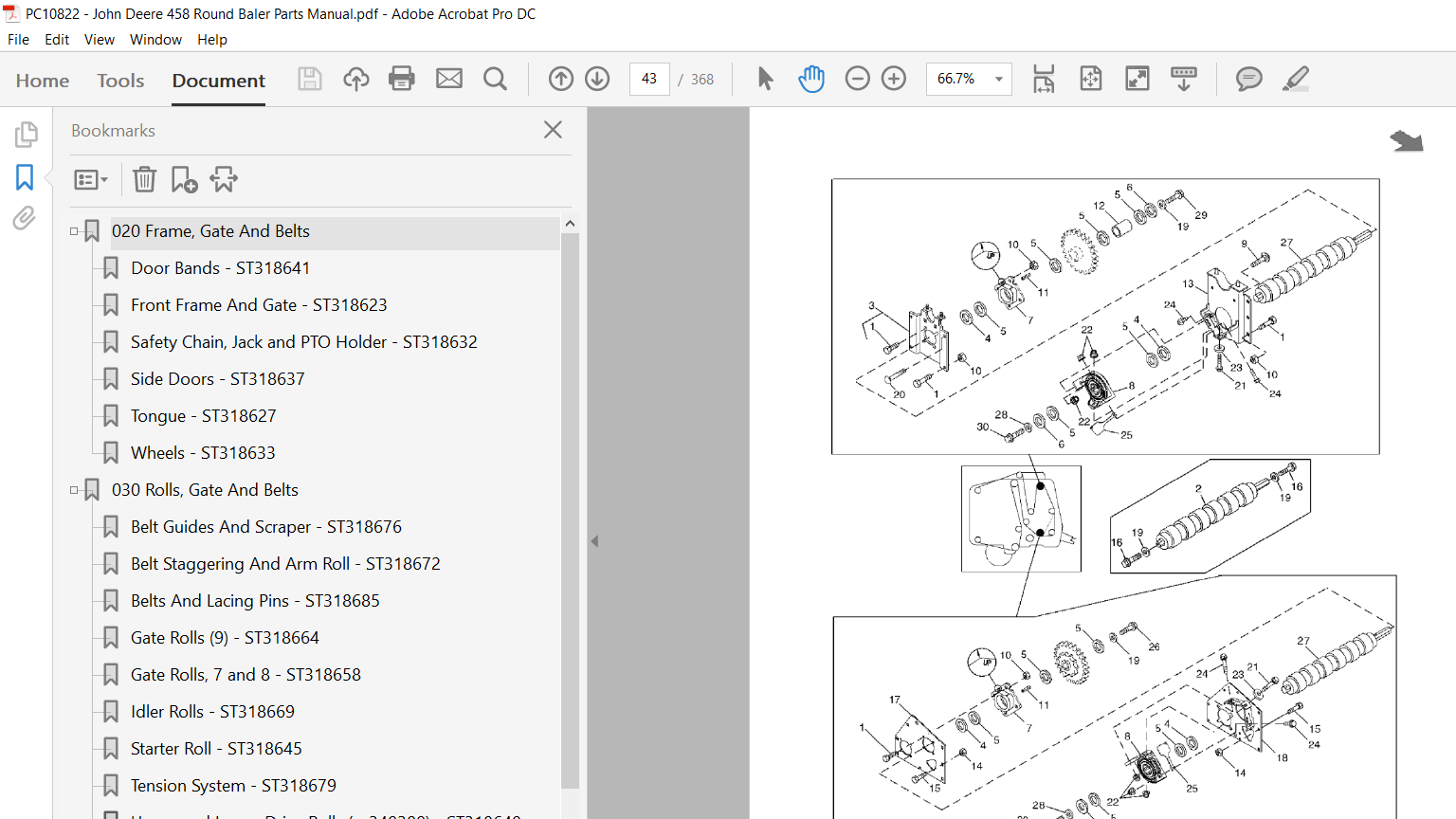This screenshot has height=819, width=1456.
Task: Zoom in with plus icon
Action: point(894,79)
